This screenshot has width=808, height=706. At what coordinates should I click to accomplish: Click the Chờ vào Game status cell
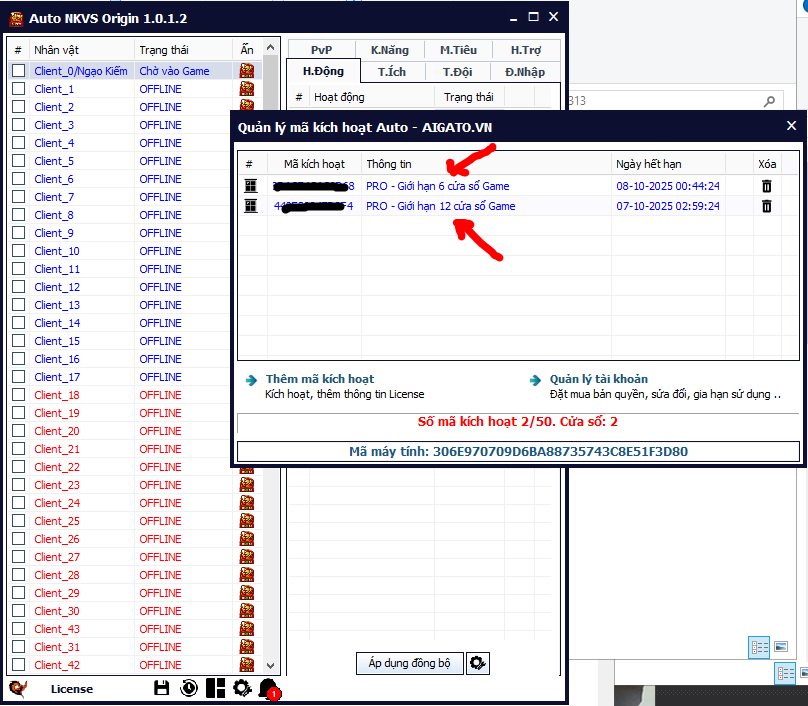pos(174,71)
